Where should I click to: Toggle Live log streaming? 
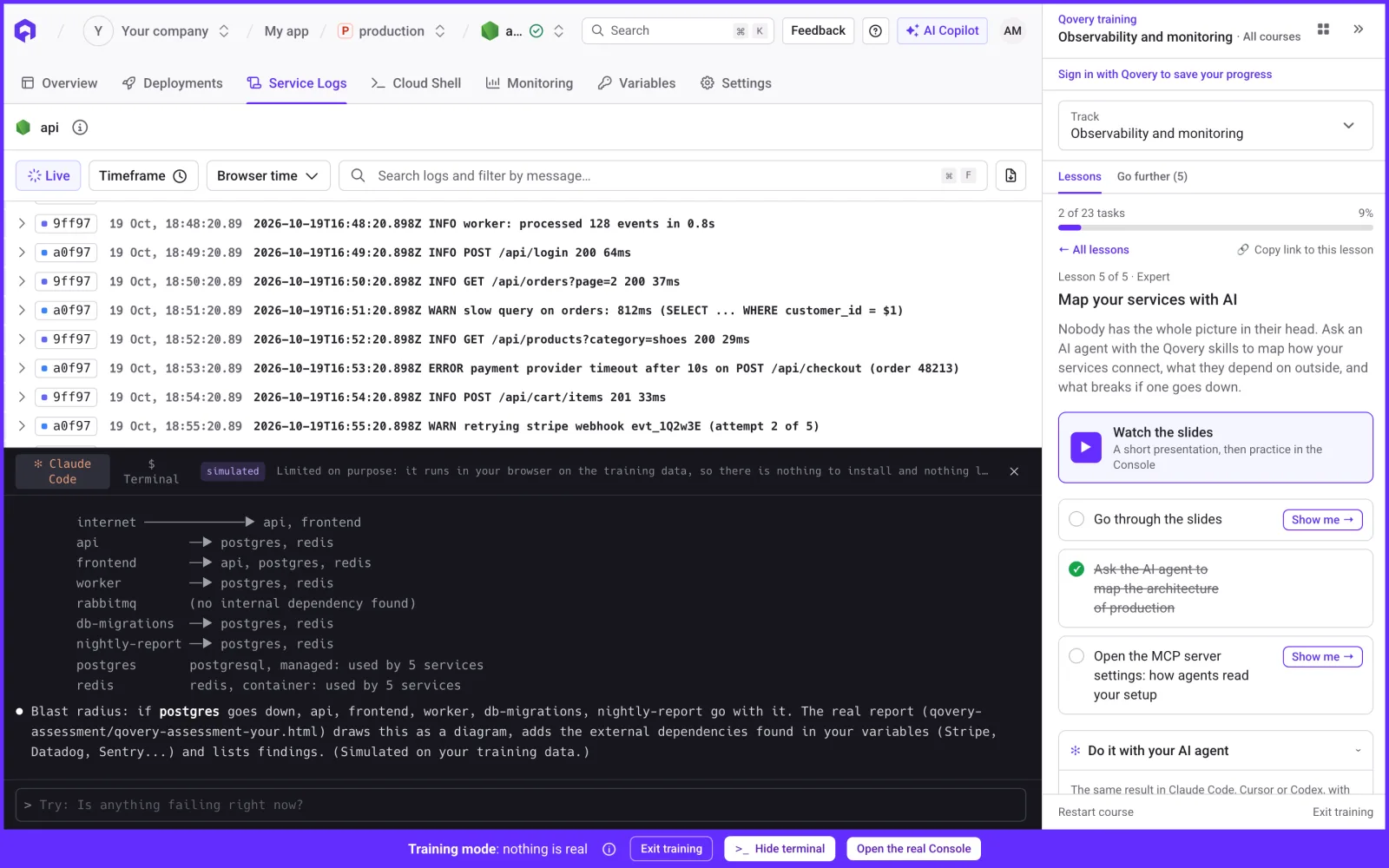coord(49,175)
